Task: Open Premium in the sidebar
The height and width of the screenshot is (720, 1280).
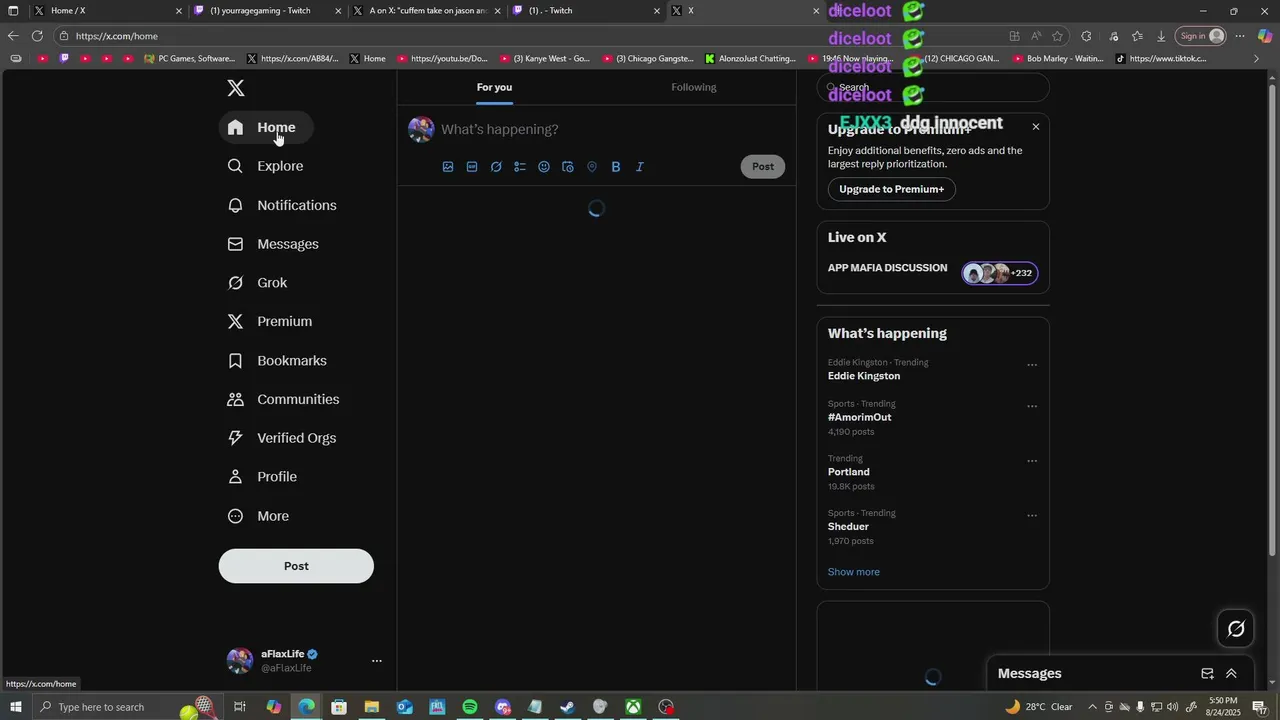Action: [x=270, y=321]
